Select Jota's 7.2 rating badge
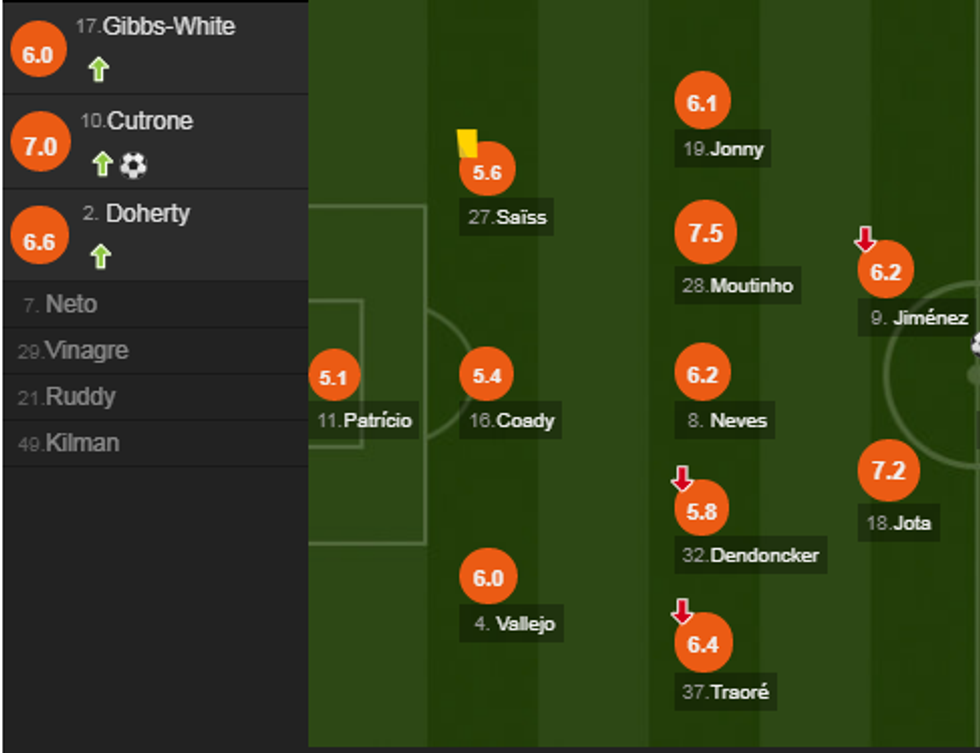This screenshot has height=753, width=980. click(888, 470)
